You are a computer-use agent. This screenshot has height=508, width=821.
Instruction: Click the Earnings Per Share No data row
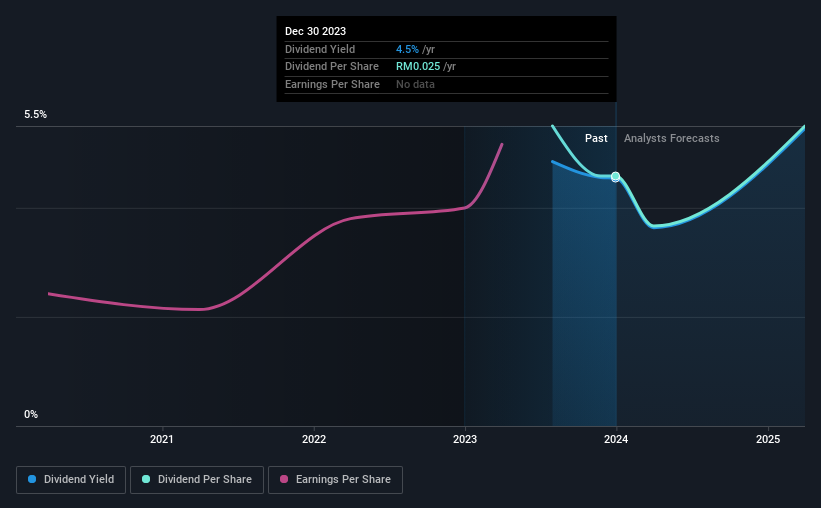tap(447, 84)
